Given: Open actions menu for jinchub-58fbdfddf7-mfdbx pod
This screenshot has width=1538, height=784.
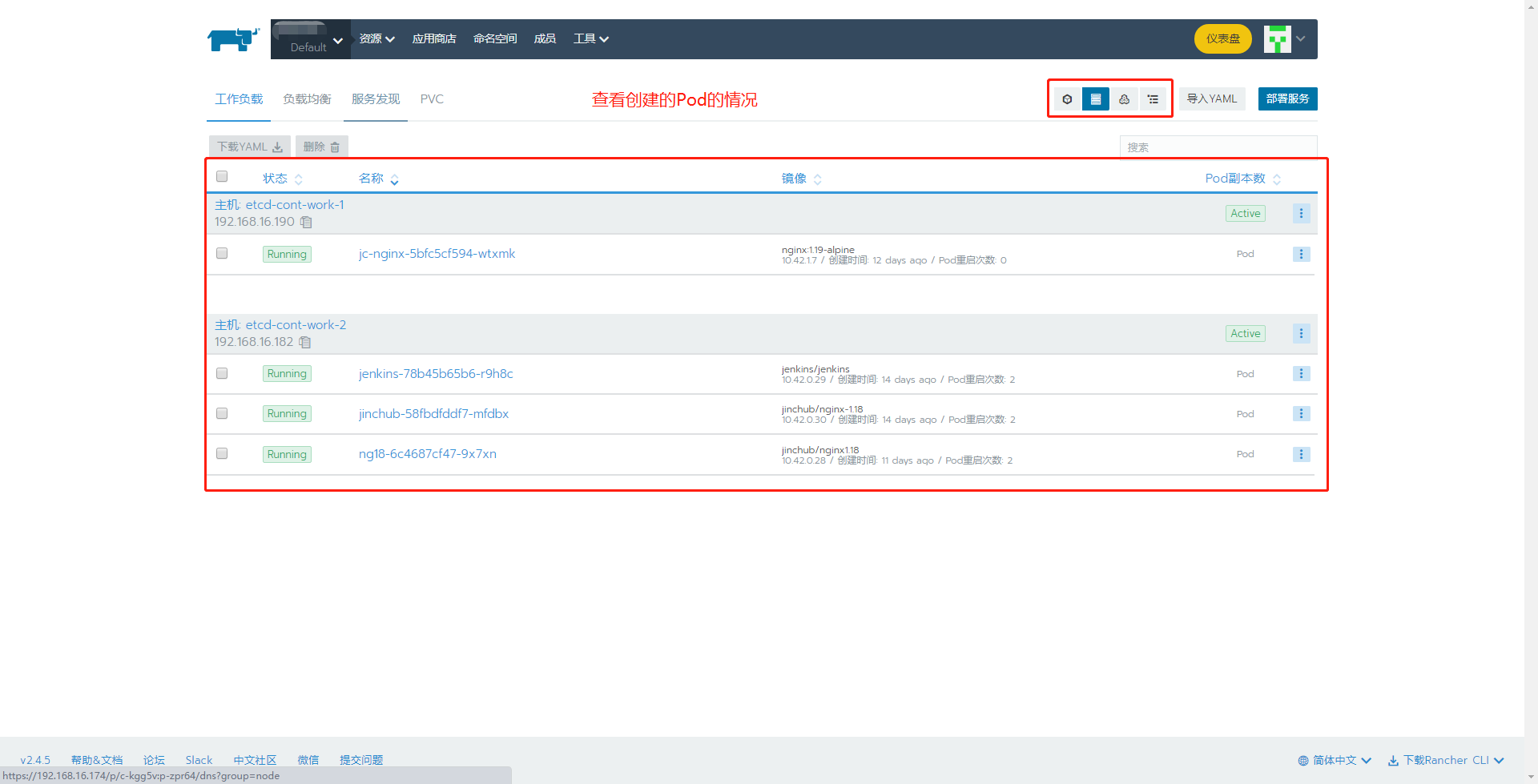Looking at the screenshot, I should [x=1301, y=413].
